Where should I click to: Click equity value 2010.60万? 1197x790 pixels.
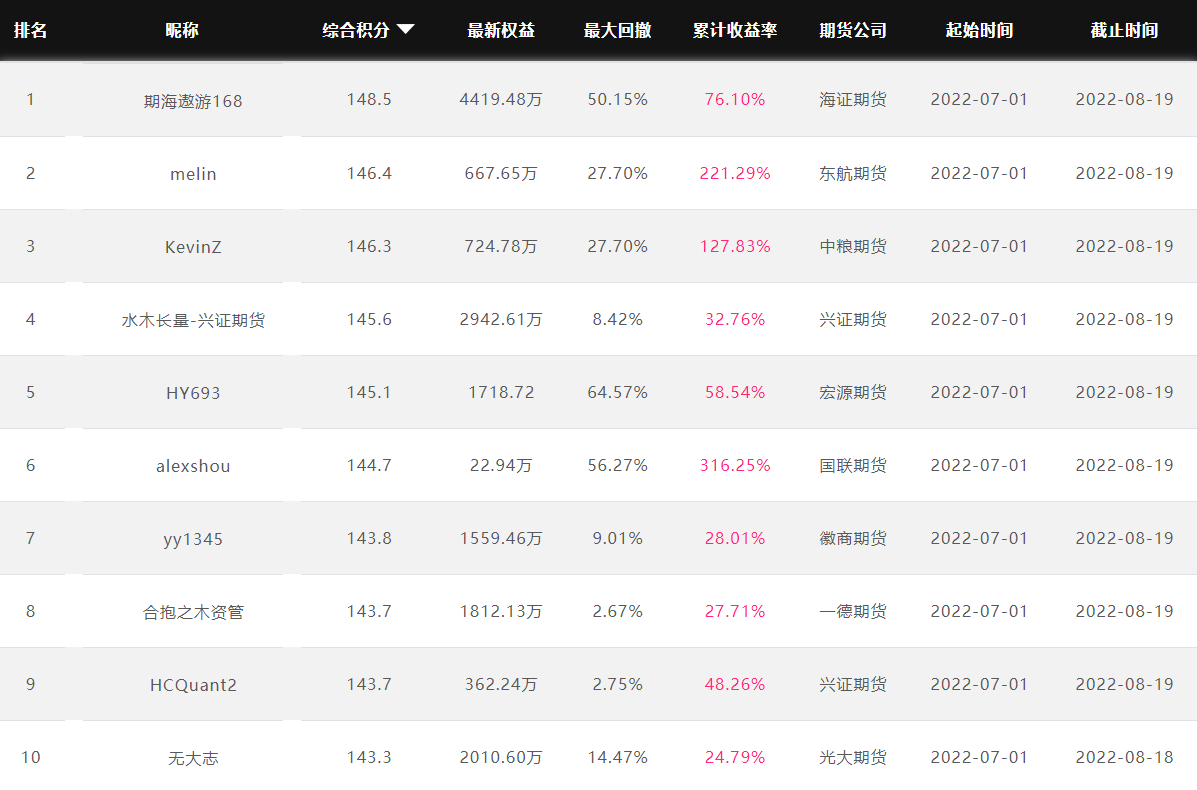(501, 757)
